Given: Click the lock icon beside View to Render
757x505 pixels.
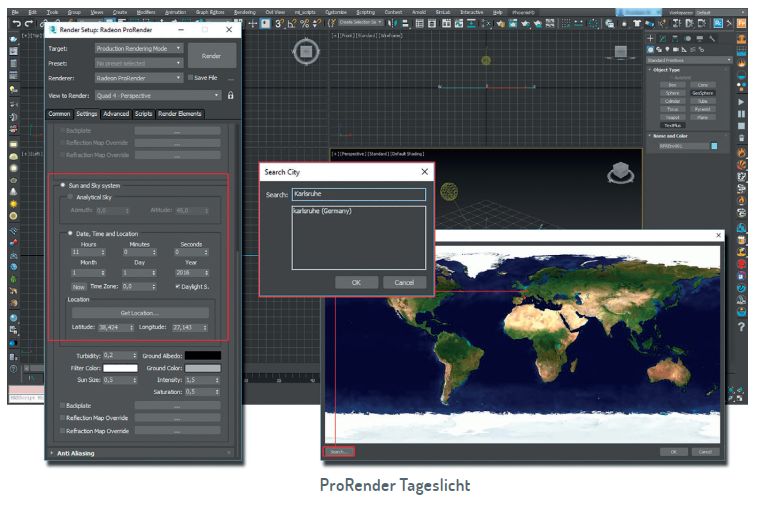Looking at the screenshot, I should 230,96.
